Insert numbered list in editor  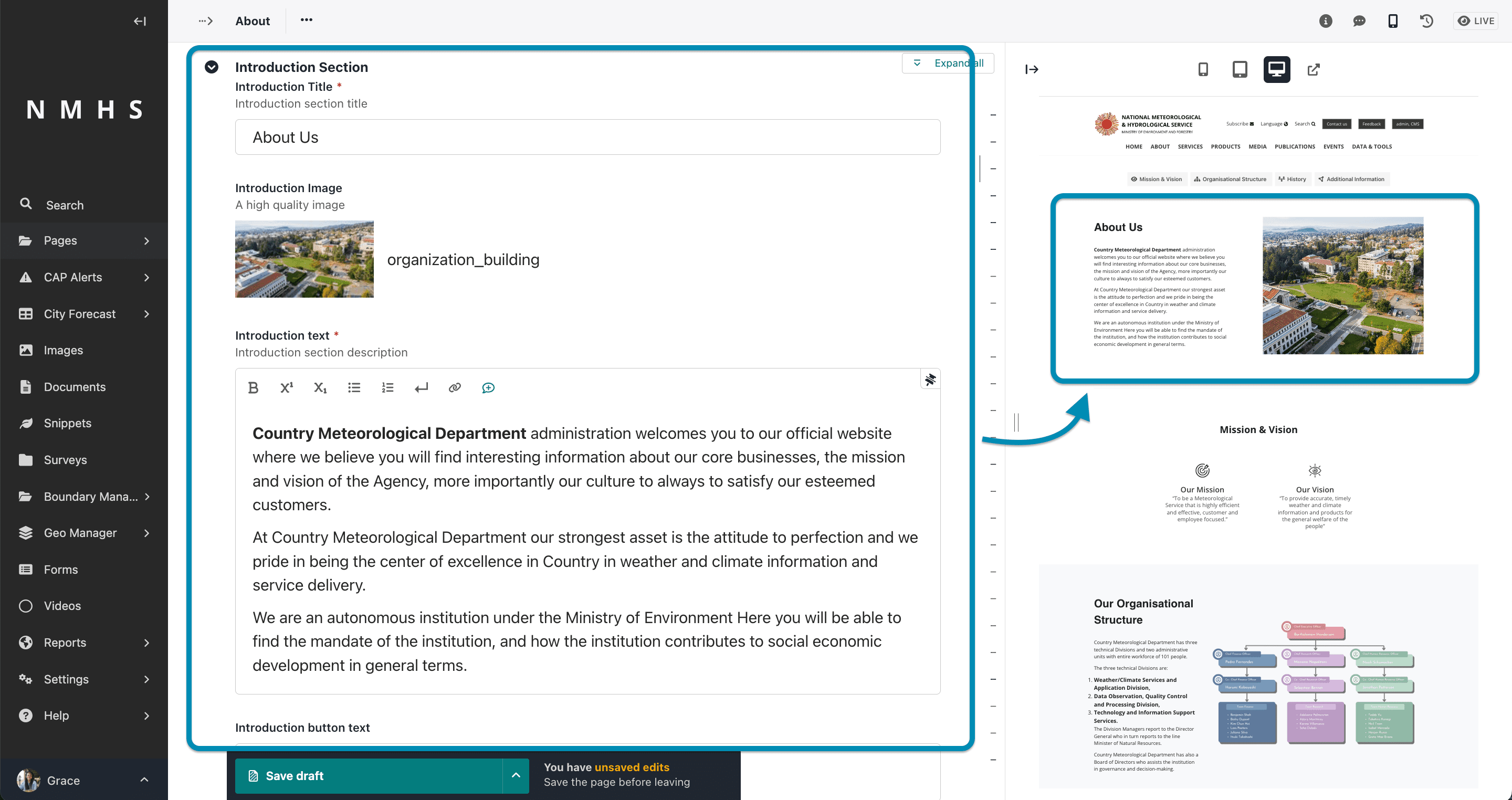387,387
